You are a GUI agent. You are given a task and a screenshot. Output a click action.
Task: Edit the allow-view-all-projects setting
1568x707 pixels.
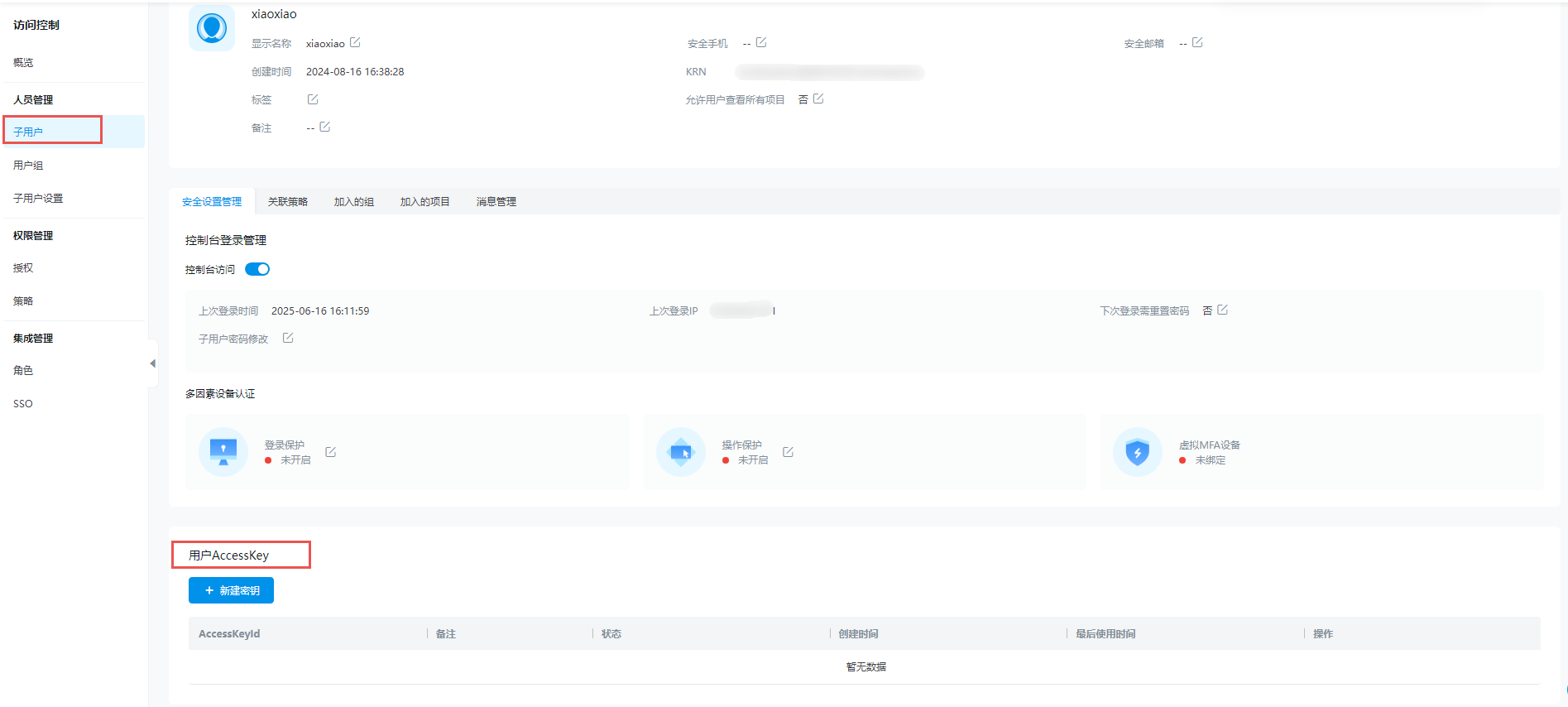click(818, 99)
